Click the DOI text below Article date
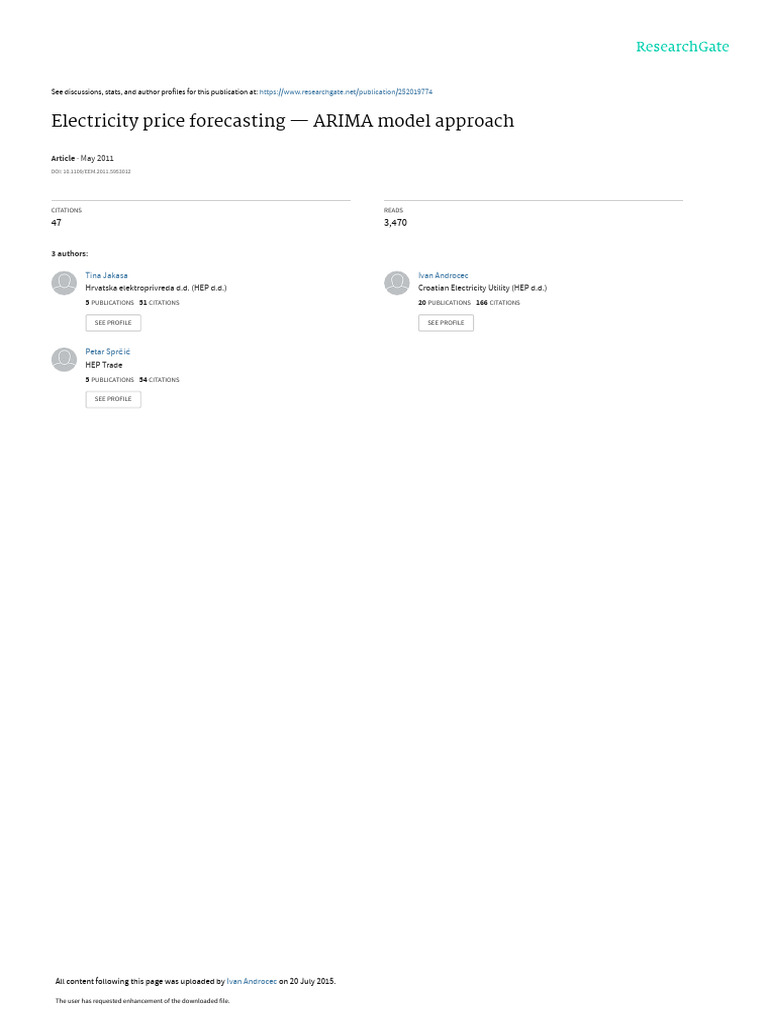This screenshot has height=1024, width=768. pyautogui.click(x=91, y=172)
